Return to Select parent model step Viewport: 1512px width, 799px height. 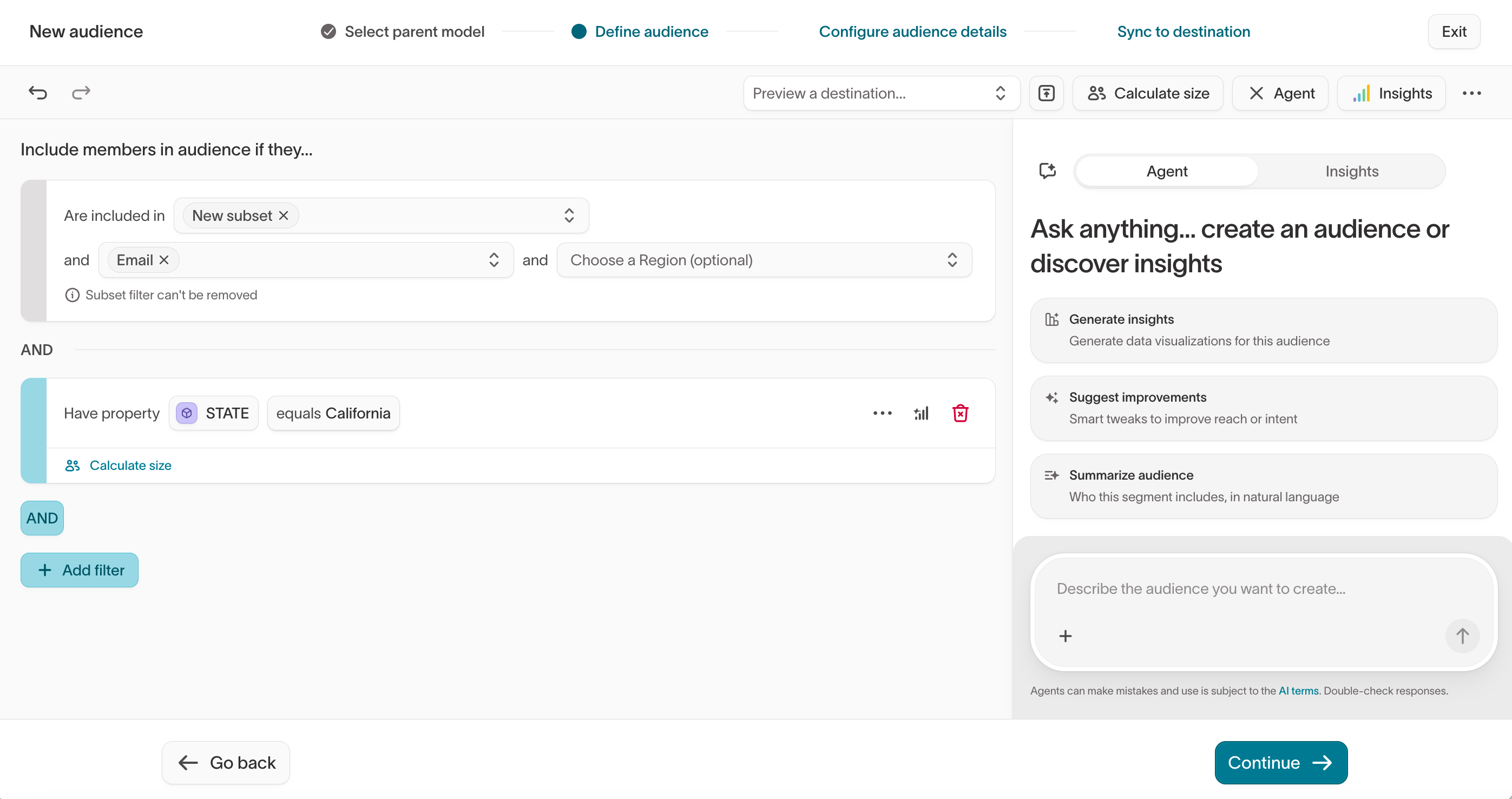403,32
